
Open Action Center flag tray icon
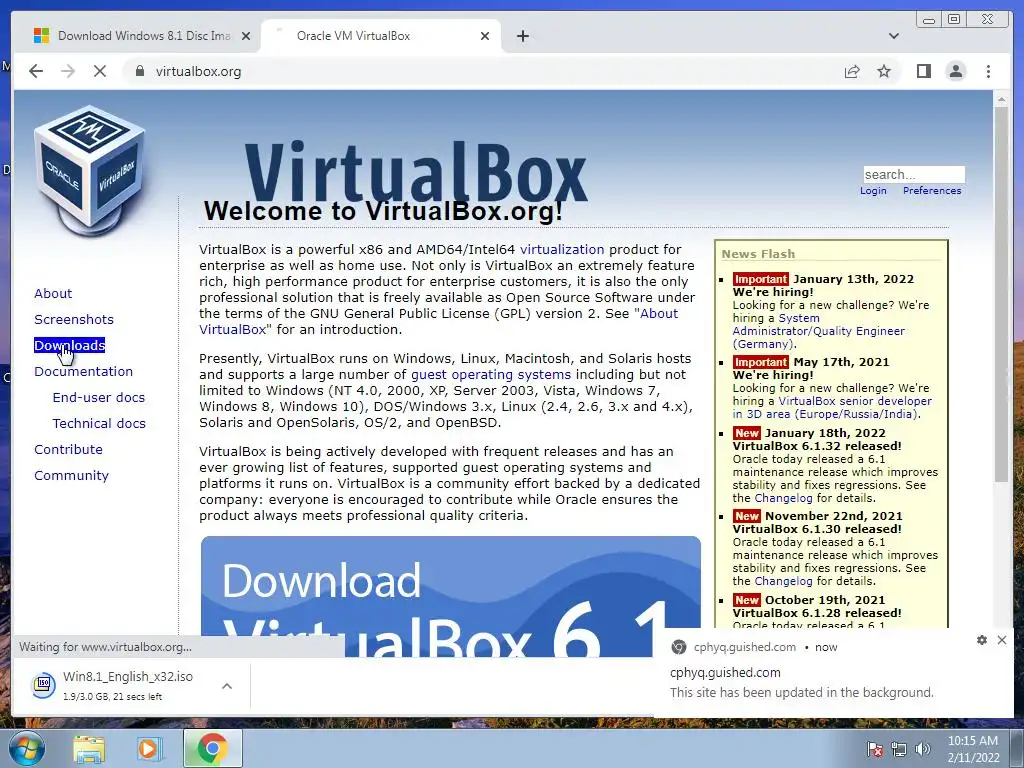(874, 750)
